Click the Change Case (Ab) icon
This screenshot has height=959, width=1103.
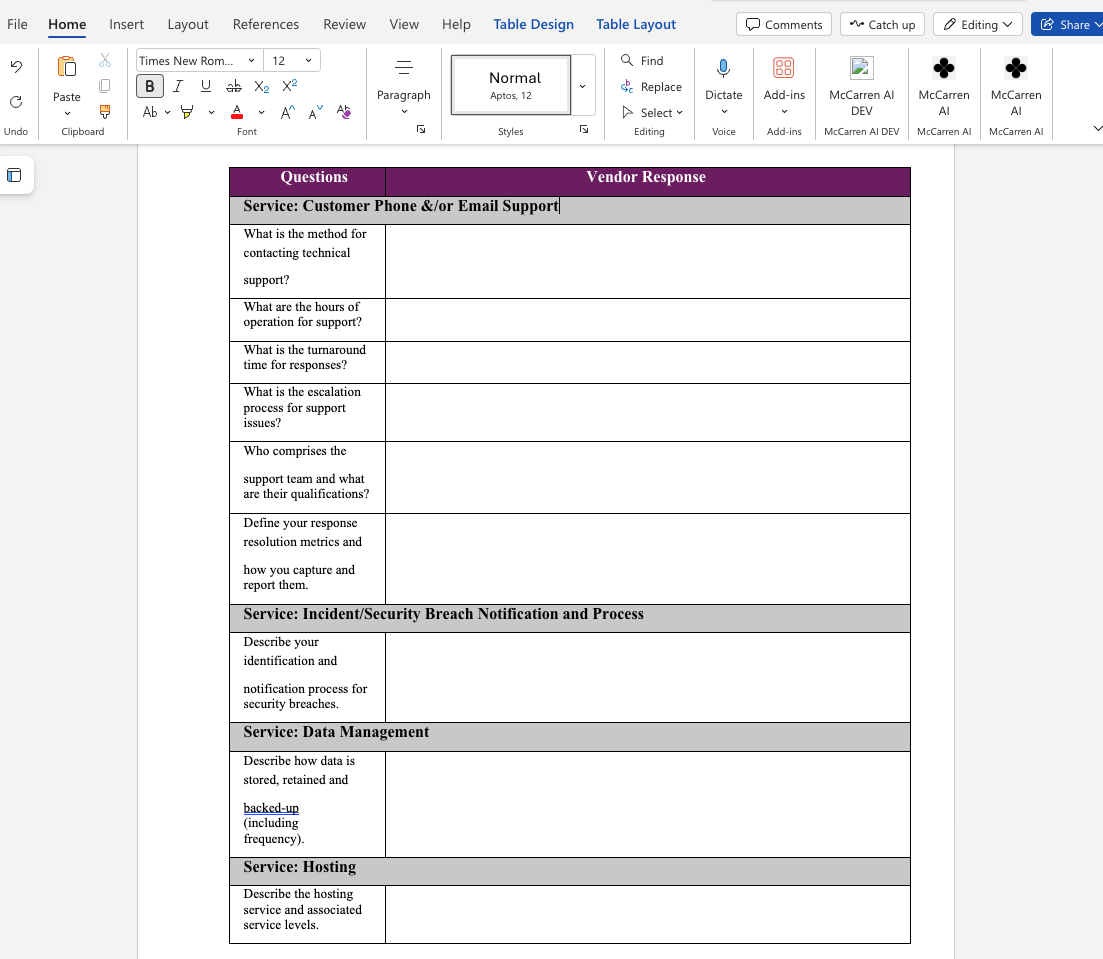[x=150, y=112]
